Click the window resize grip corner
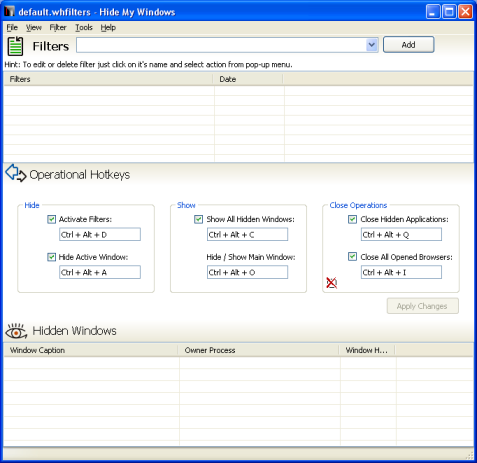477x463 pixels. [470, 455]
